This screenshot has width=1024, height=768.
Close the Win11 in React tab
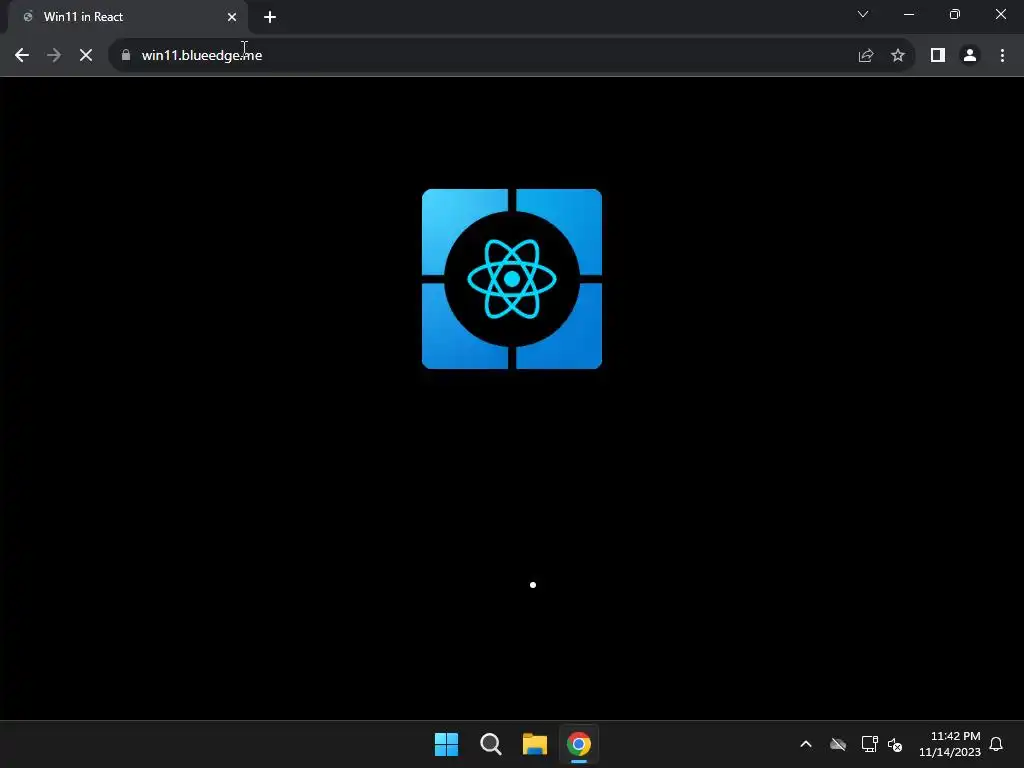(x=232, y=17)
